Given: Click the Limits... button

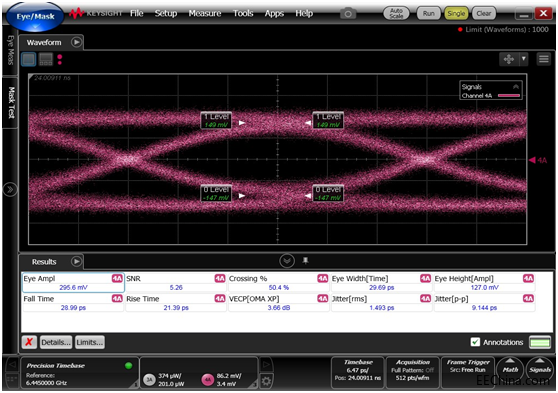Looking at the screenshot, I should [x=90, y=342].
